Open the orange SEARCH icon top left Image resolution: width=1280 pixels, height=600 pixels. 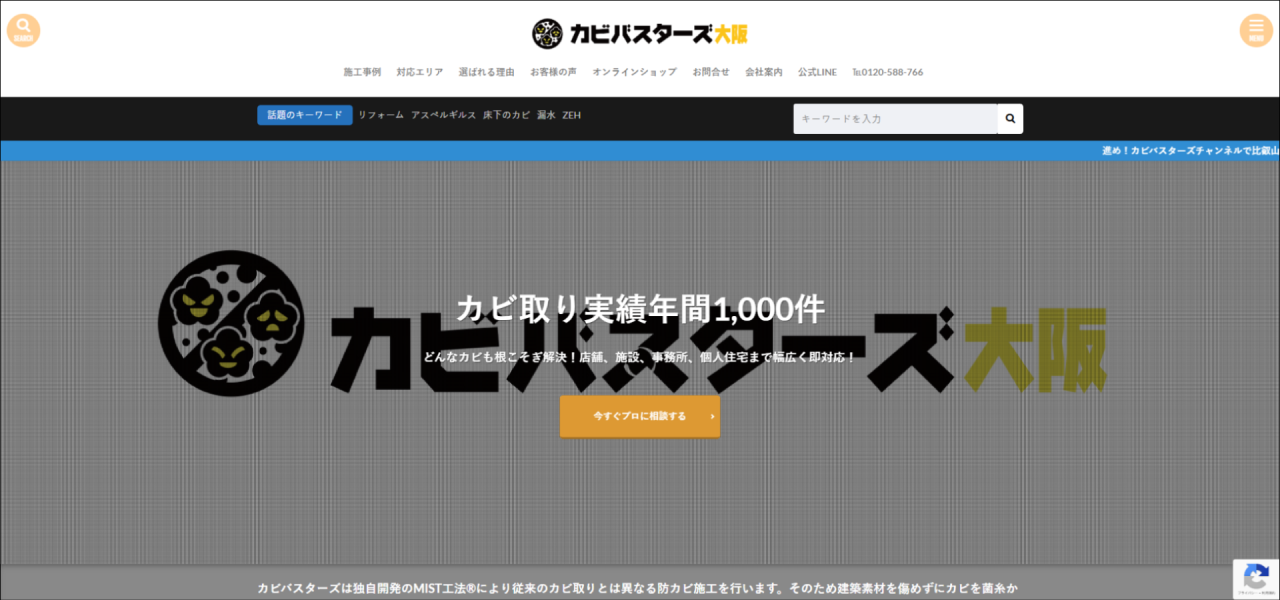point(23,30)
